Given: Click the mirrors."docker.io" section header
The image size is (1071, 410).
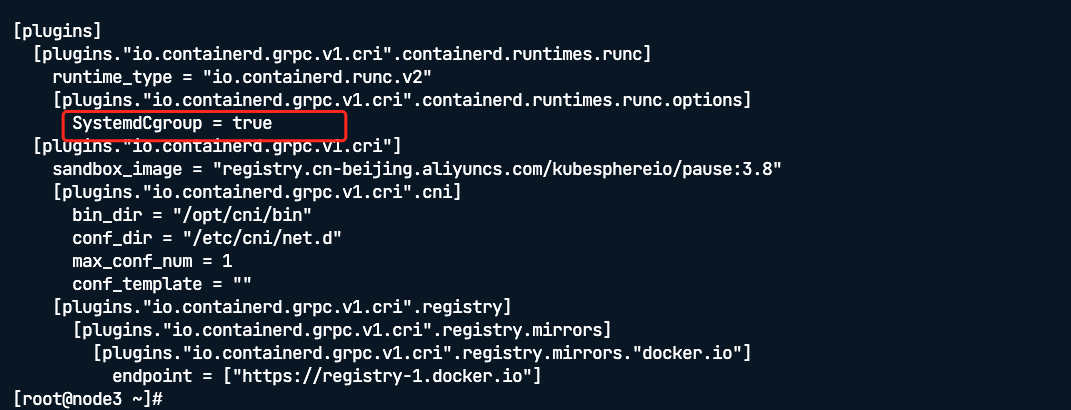Looking at the screenshot, I should [421, 353].
